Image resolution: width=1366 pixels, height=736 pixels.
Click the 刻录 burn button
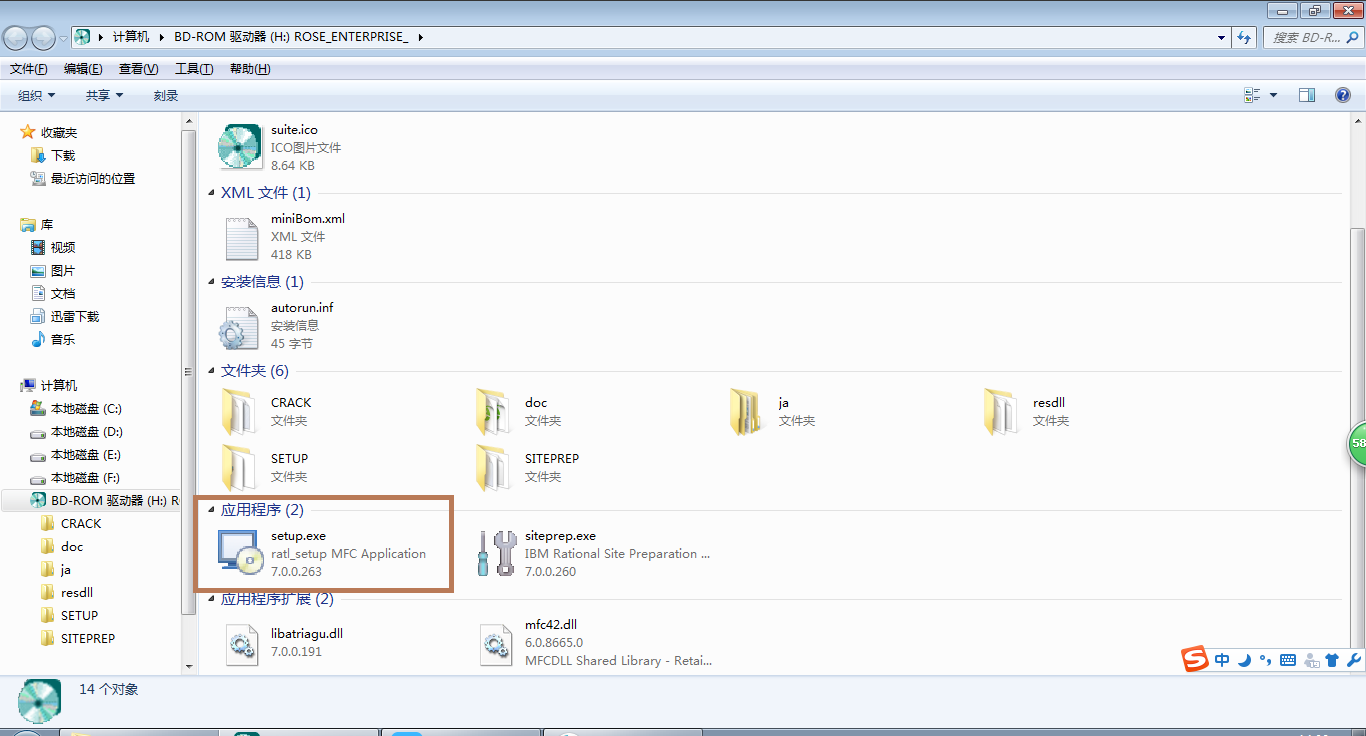click(166, 95)
